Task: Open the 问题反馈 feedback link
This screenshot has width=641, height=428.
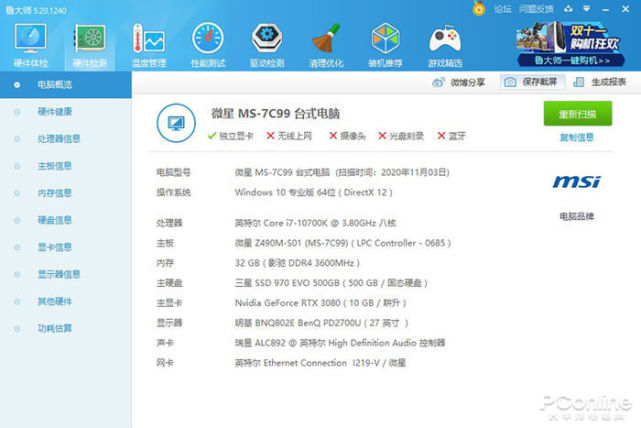Action: [536, 9]
